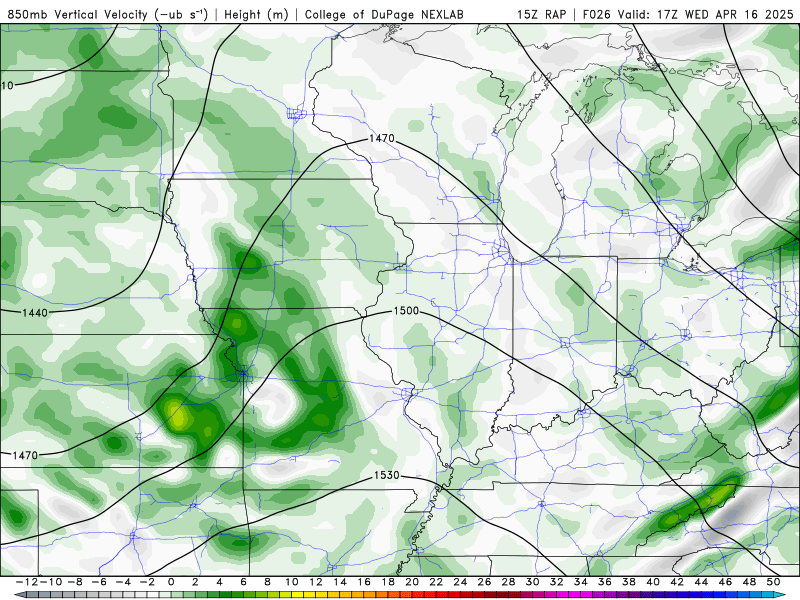This screenshot has width=800, height=600.
Task: Click the 1470 contour label near Kansas
Action: pyautogui.click(x=25, y=455)
